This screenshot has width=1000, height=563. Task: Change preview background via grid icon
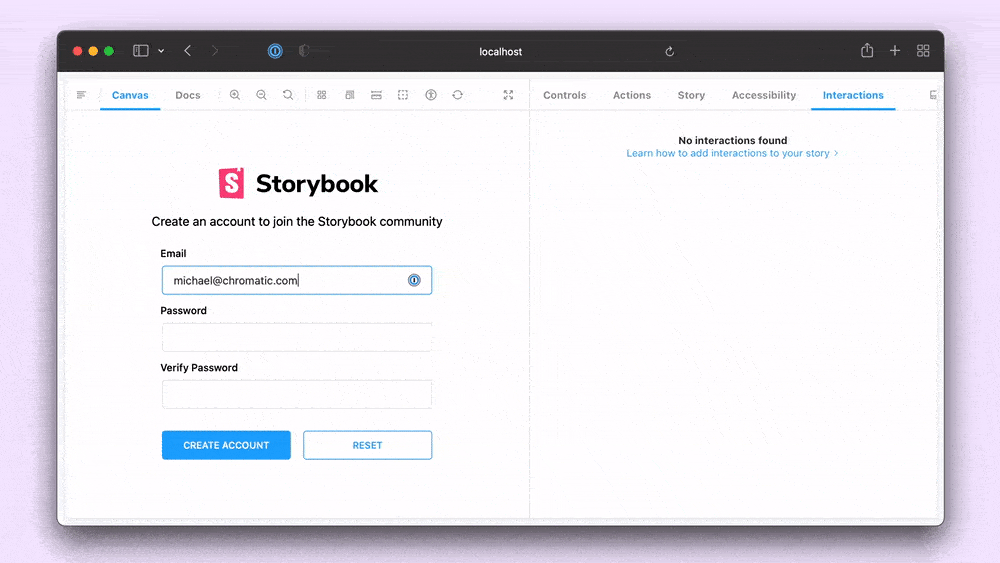click(x=321, y=95)
